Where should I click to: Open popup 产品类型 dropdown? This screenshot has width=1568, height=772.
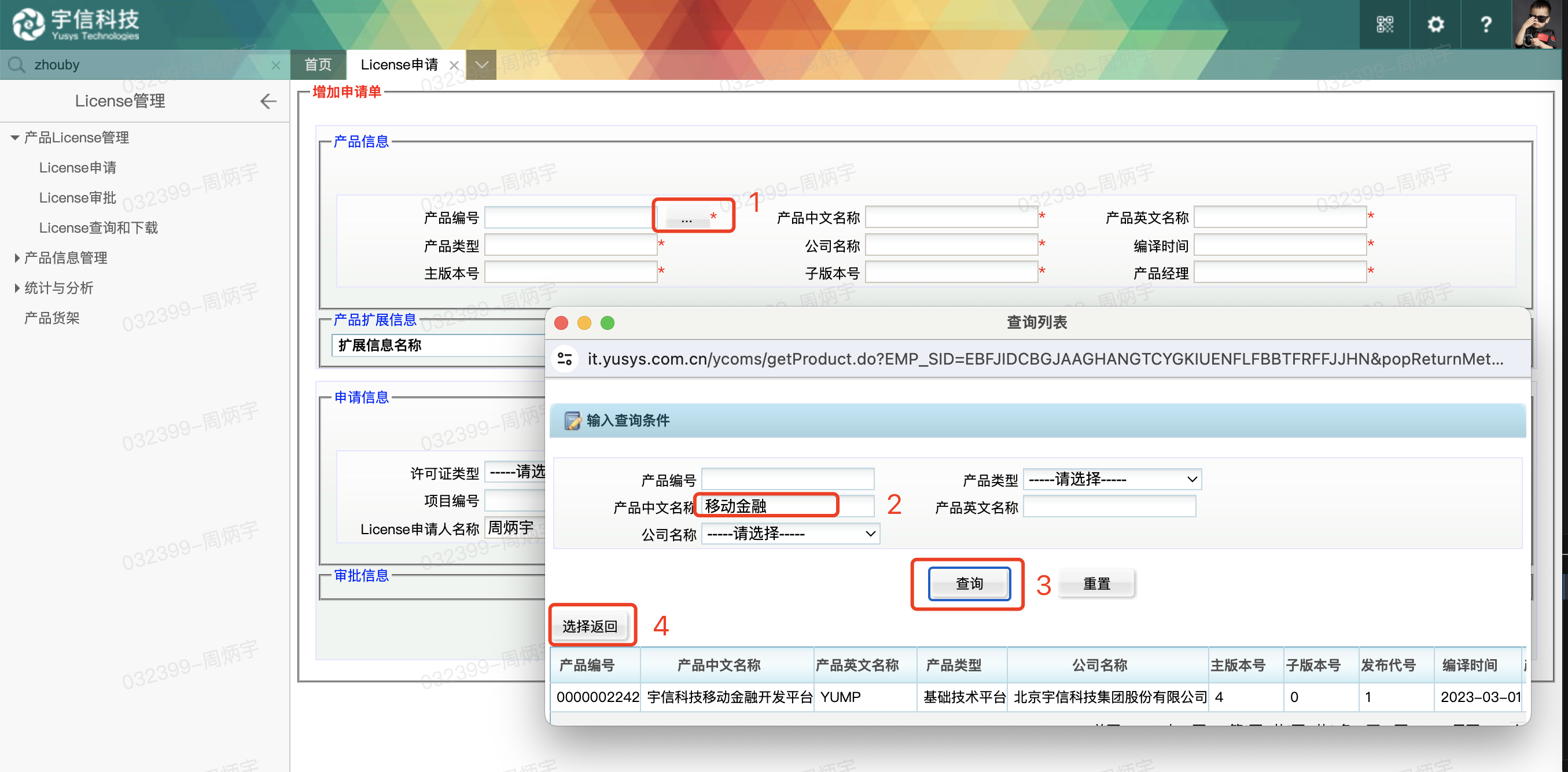click(1112, 479)
